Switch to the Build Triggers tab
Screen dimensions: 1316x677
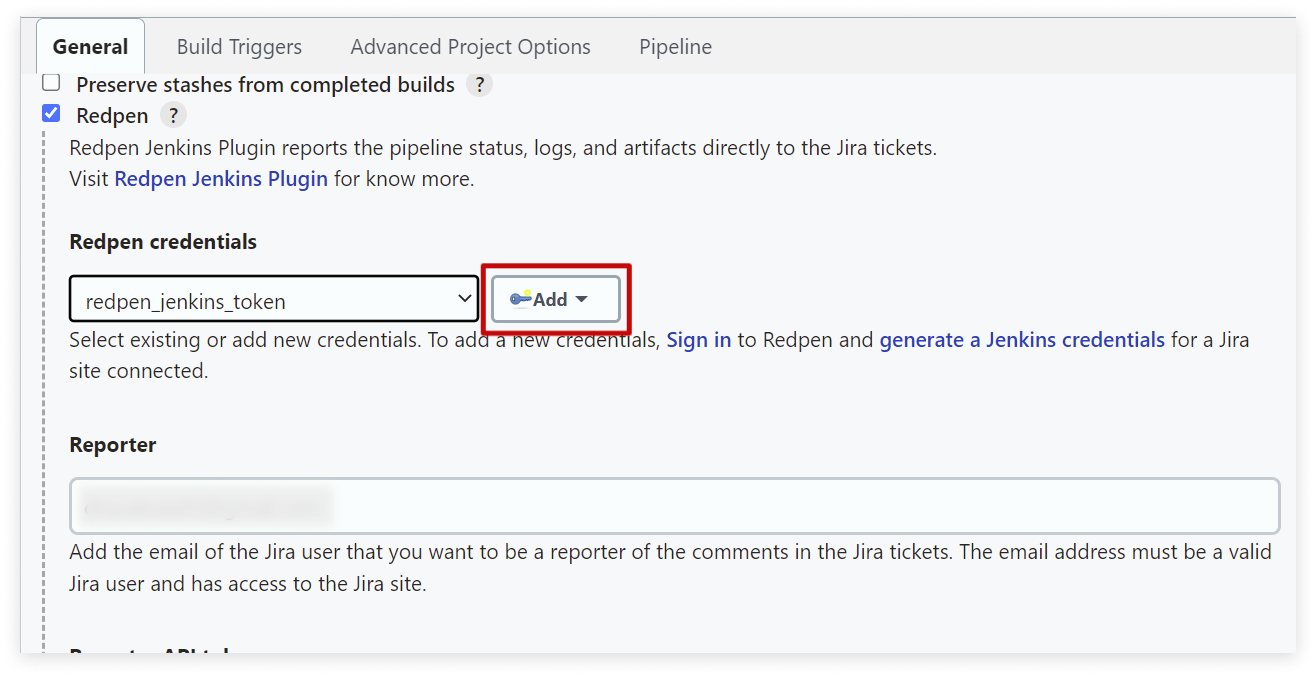point(239,47)
